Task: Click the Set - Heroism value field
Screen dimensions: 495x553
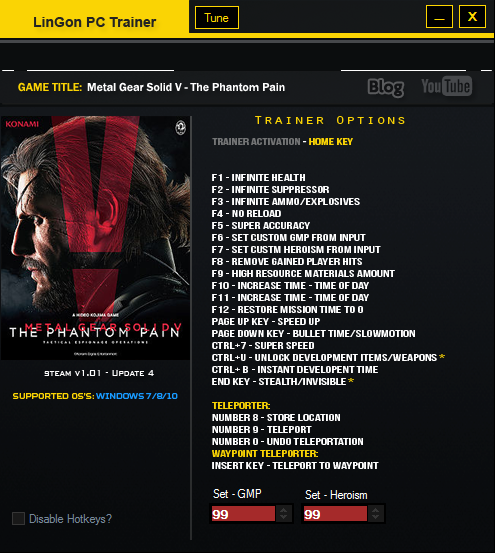Action: point(335,514)
